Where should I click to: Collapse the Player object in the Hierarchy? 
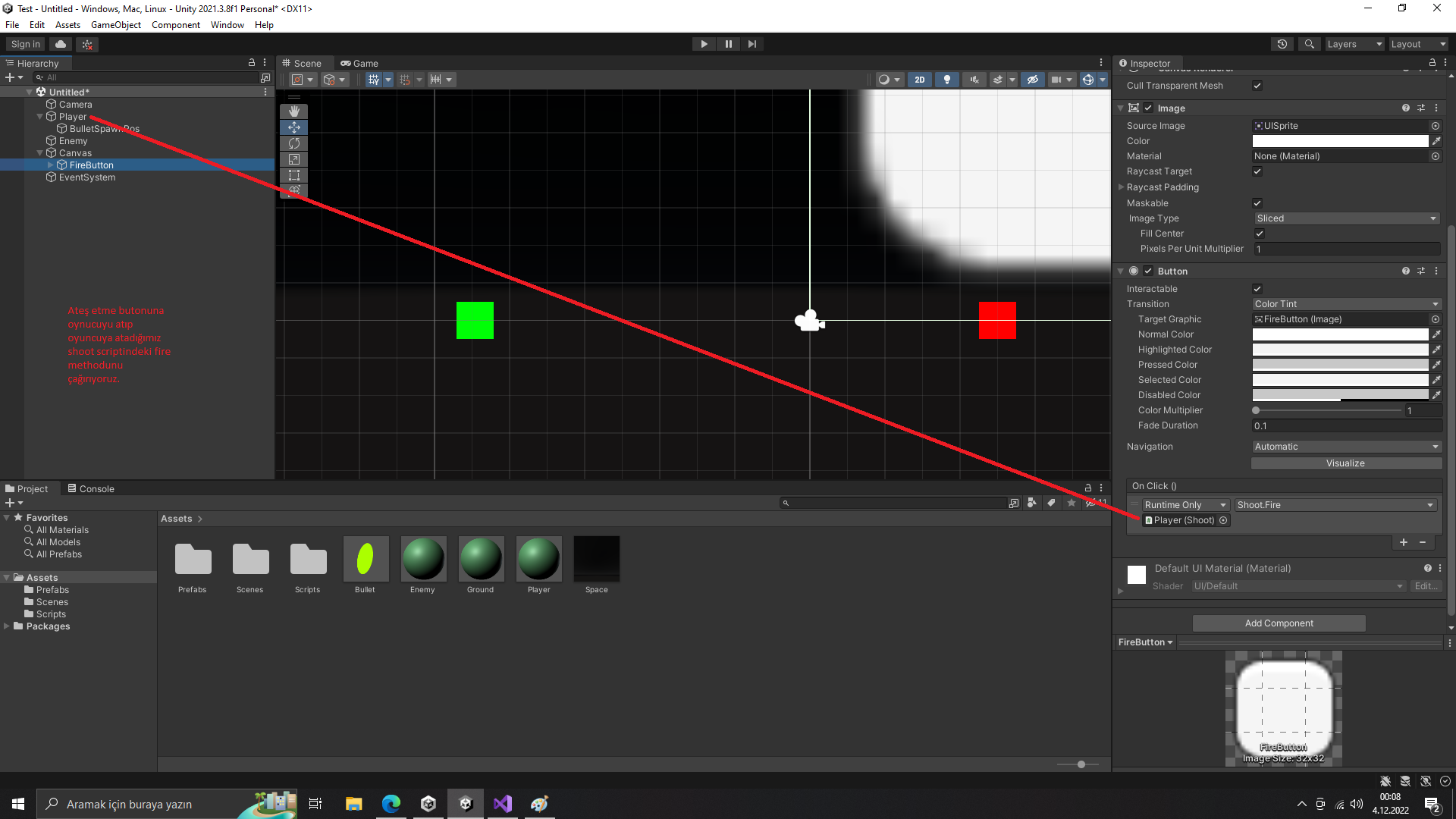(40, 117)
